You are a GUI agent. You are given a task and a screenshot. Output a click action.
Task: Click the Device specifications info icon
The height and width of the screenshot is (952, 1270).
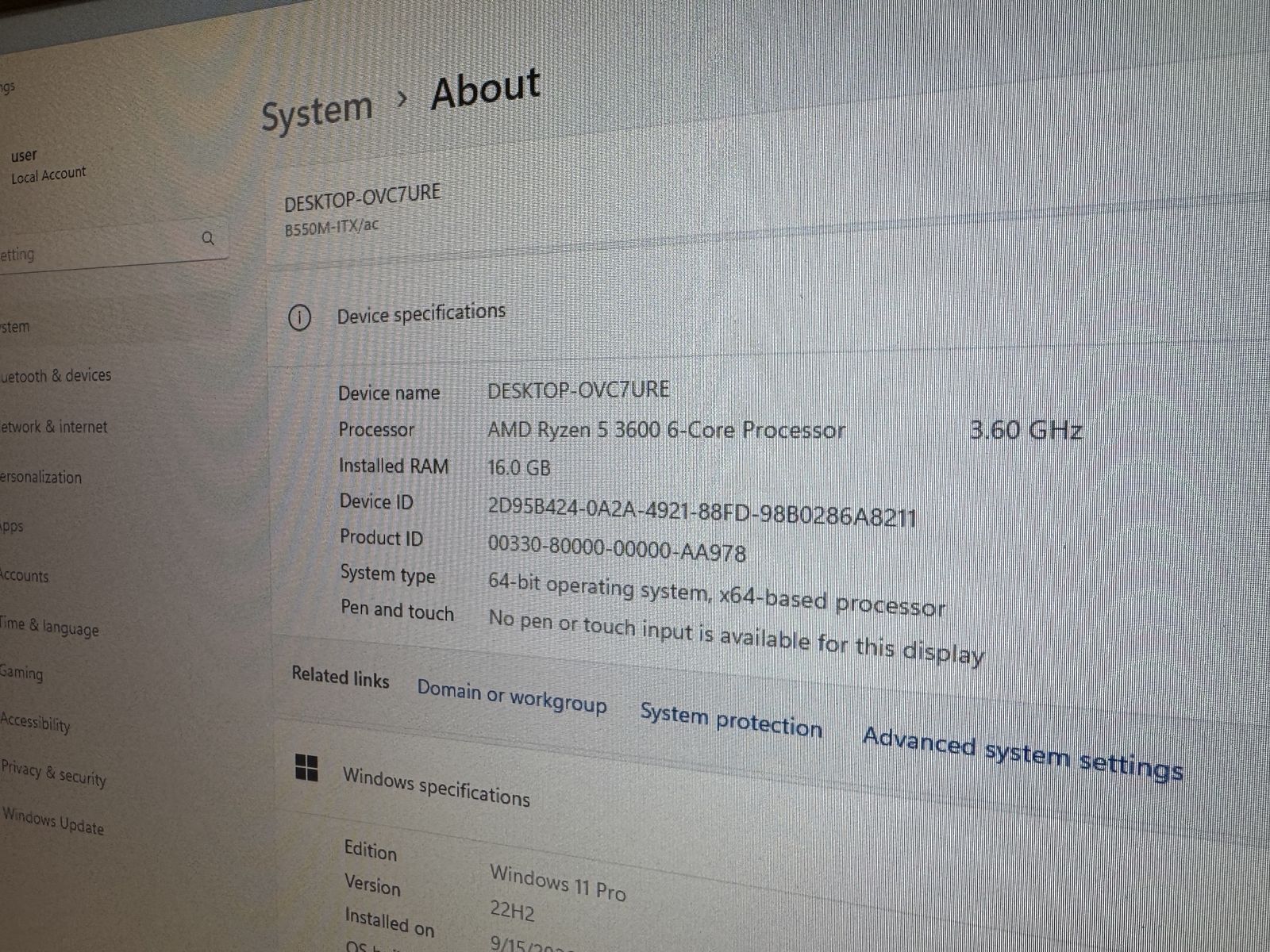[299, 318]
